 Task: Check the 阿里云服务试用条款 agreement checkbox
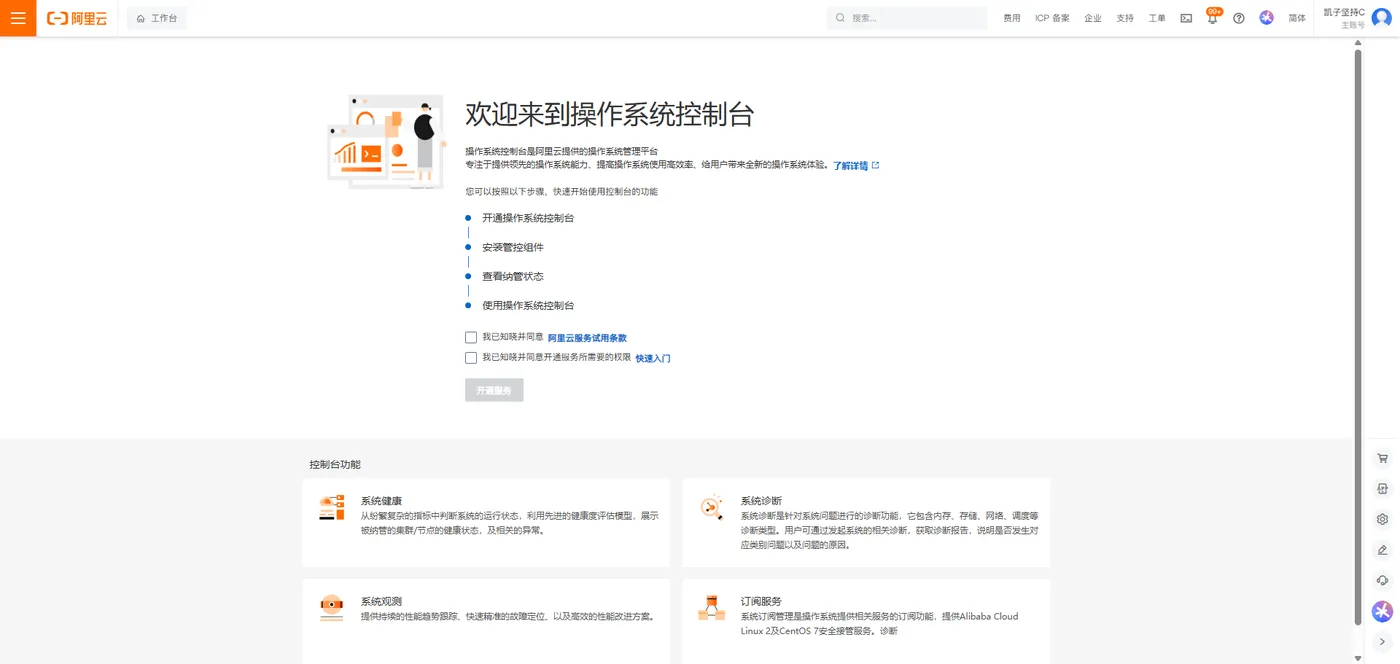(471, 338)
